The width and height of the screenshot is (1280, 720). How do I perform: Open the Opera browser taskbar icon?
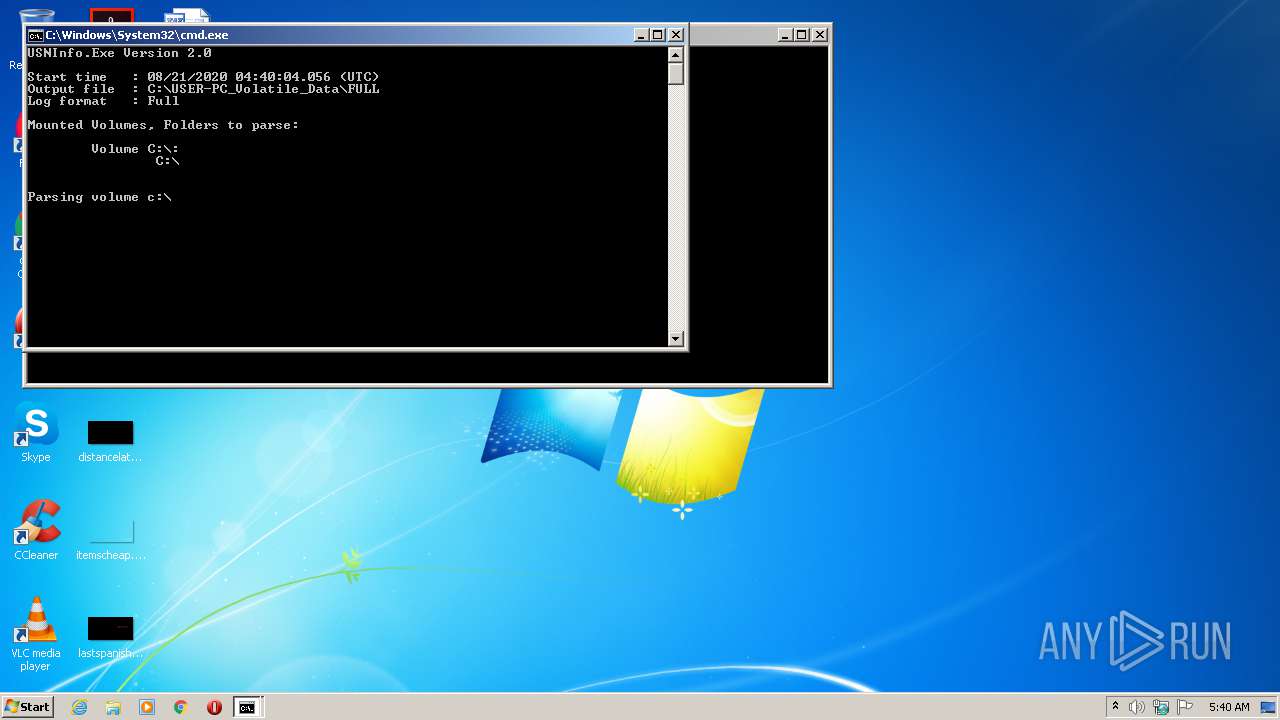click(214, 707)
